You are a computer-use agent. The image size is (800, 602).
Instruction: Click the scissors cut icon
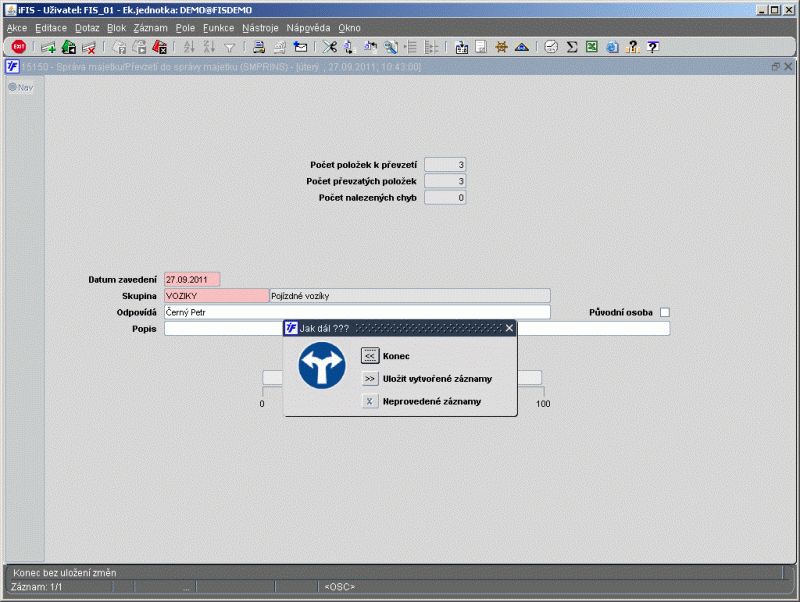pos(330,47)
